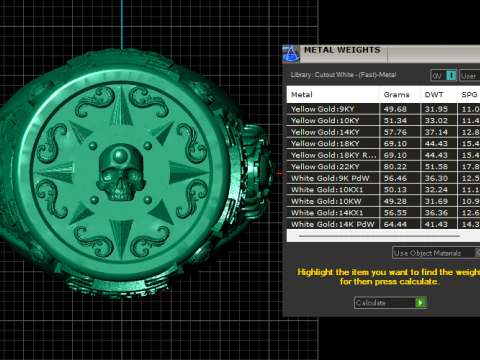Select the White Gold:10KX1 row

(383, 189)
